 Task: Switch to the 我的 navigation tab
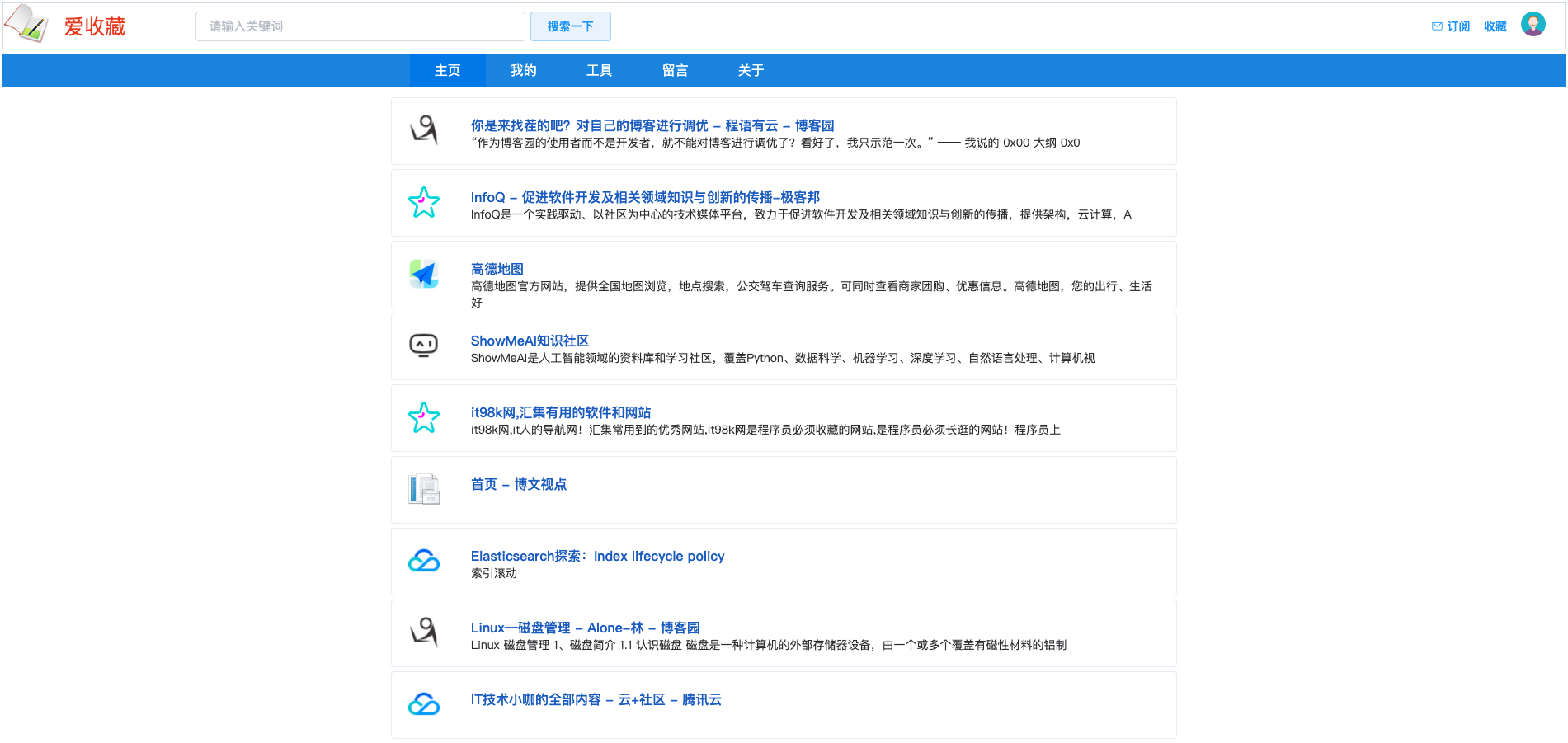(x=524, y=71)
